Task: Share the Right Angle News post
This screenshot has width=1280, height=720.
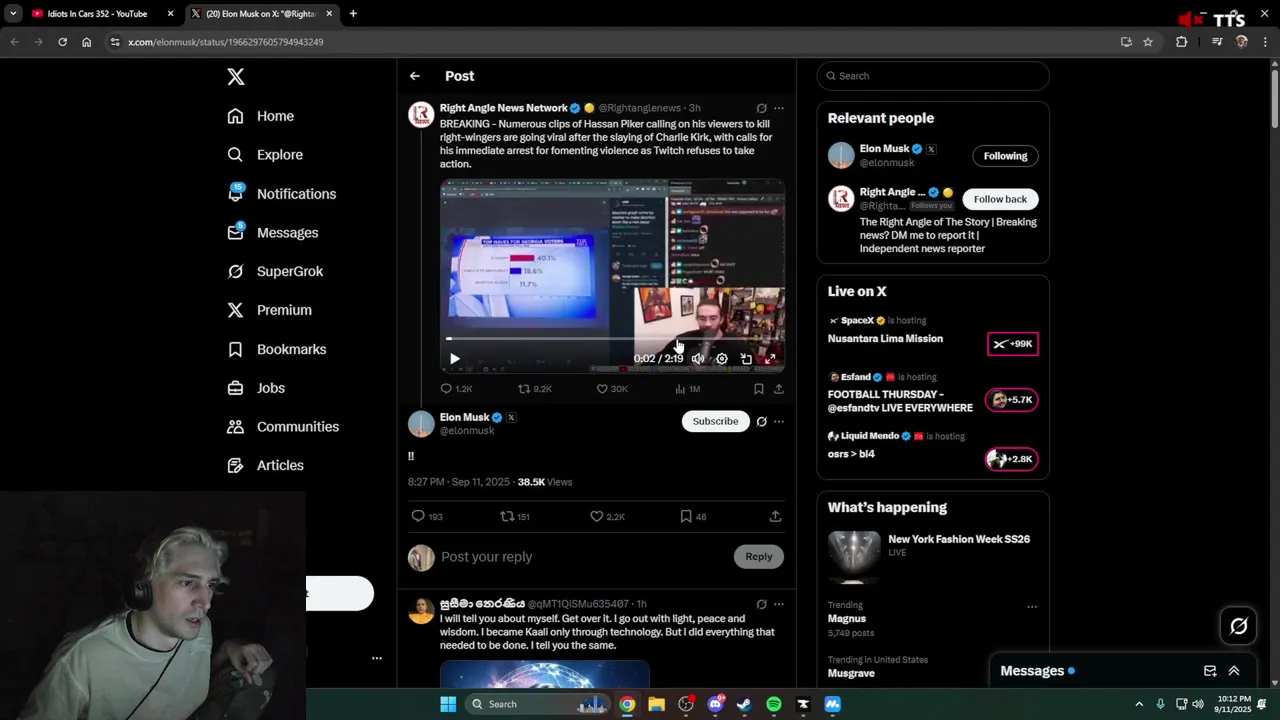Action: click(x=779, y=389)
